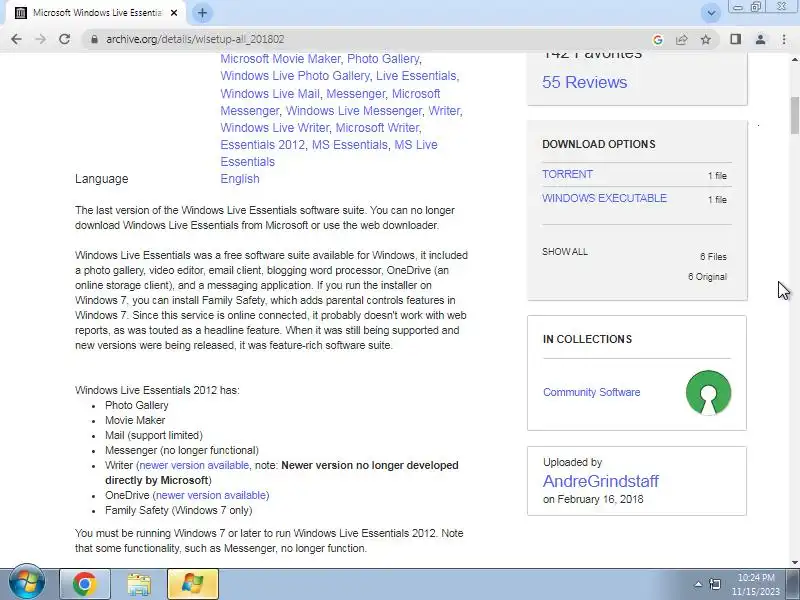Click the '6 Original' count text

pyautogui.click(x=707, y=277)
